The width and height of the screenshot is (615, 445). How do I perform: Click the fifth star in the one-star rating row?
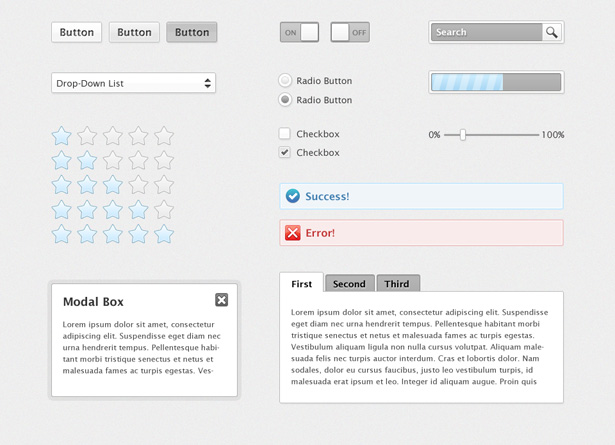tap(164, 136)
